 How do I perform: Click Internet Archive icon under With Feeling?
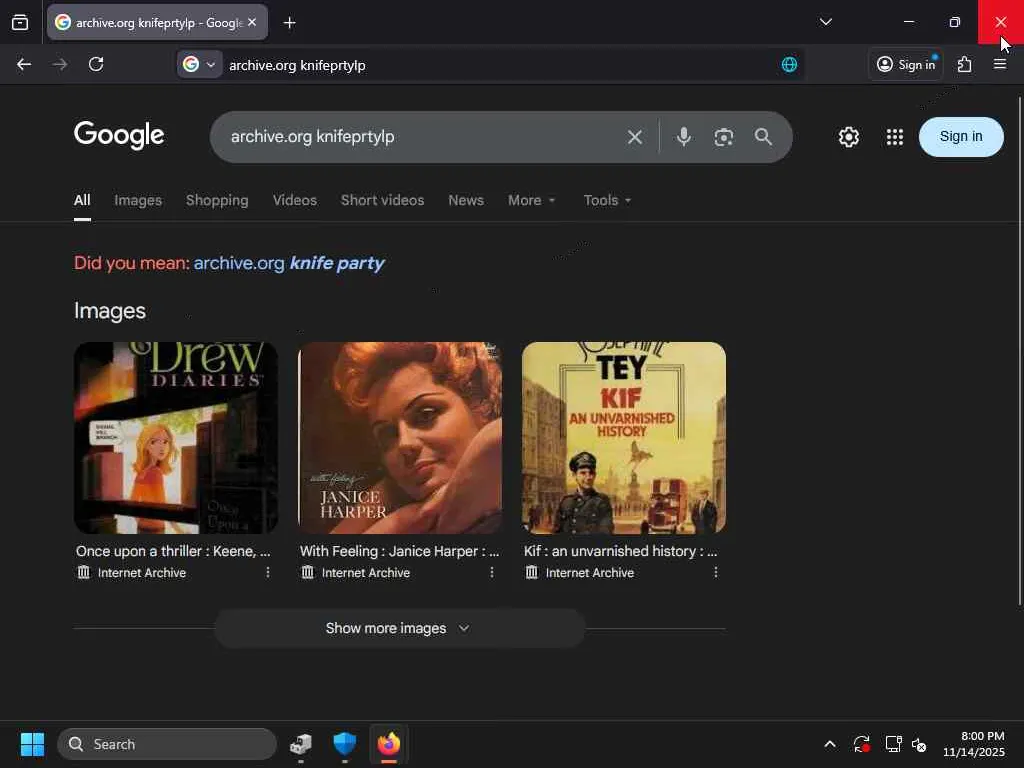click(308, 572)
